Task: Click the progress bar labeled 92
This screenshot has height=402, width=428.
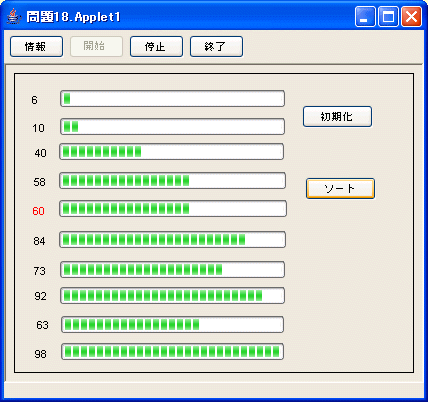Action: (172, 295)
